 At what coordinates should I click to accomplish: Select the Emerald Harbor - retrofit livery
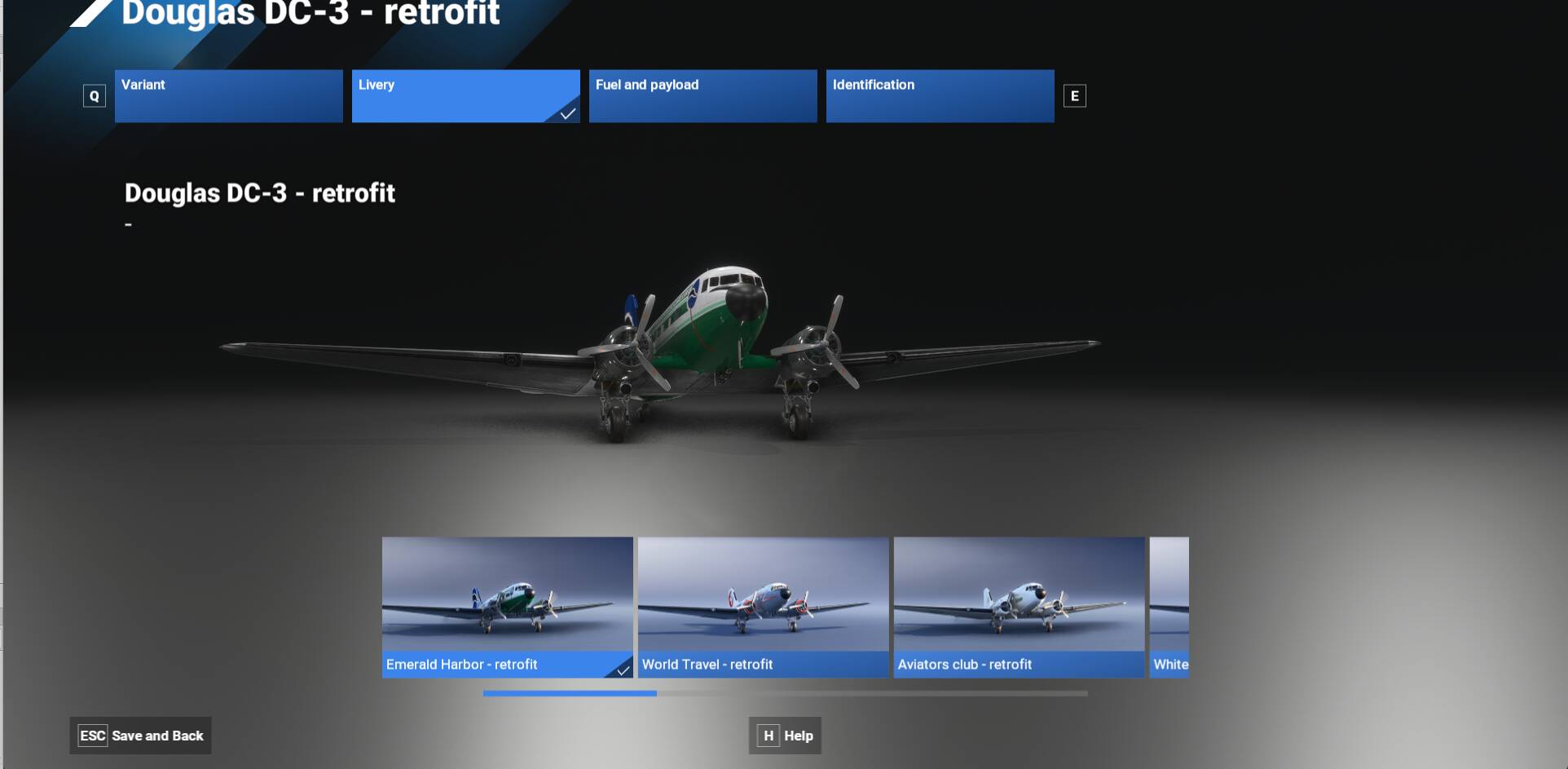(508, 608)
